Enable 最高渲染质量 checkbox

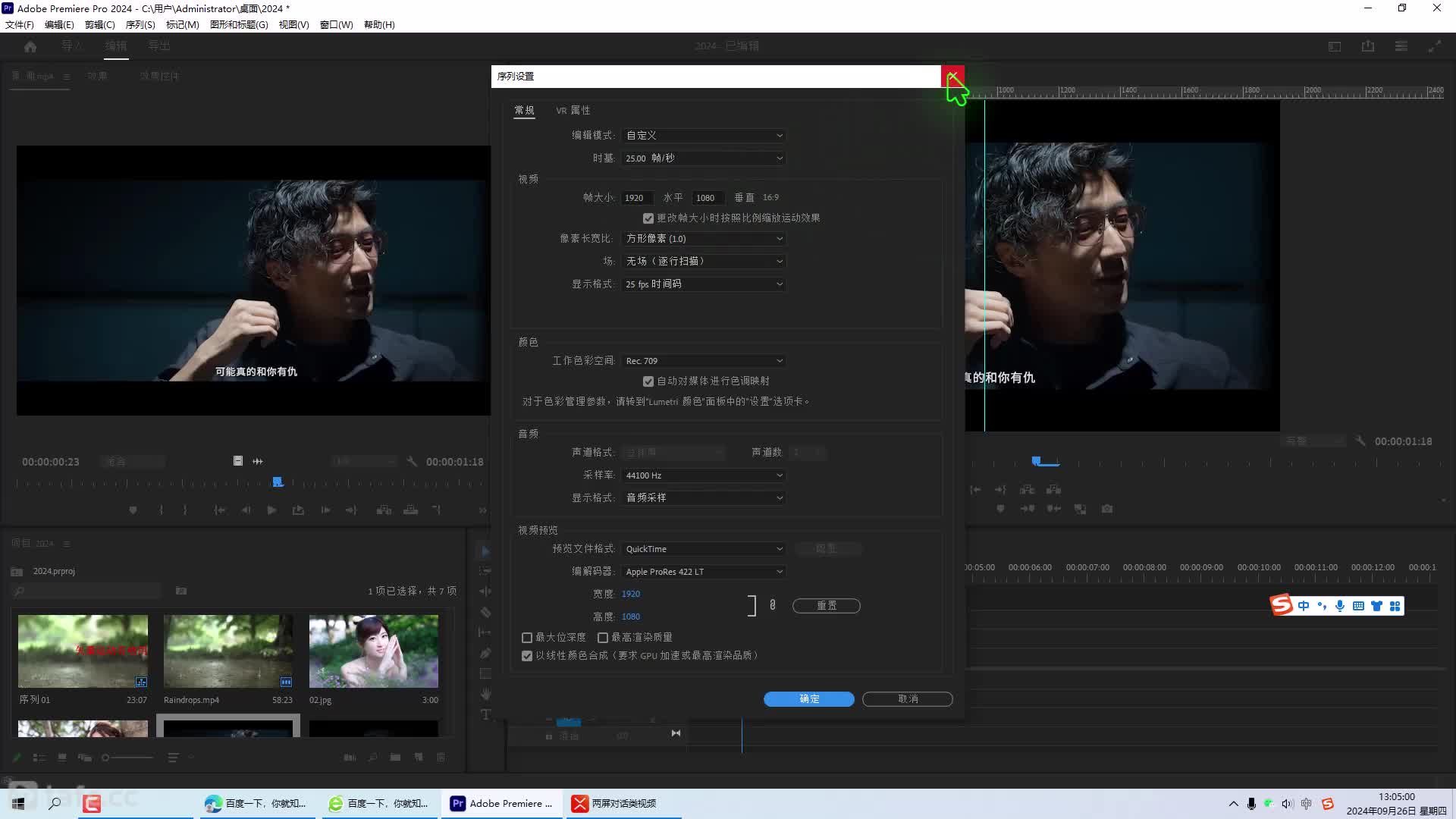(603, 638)
